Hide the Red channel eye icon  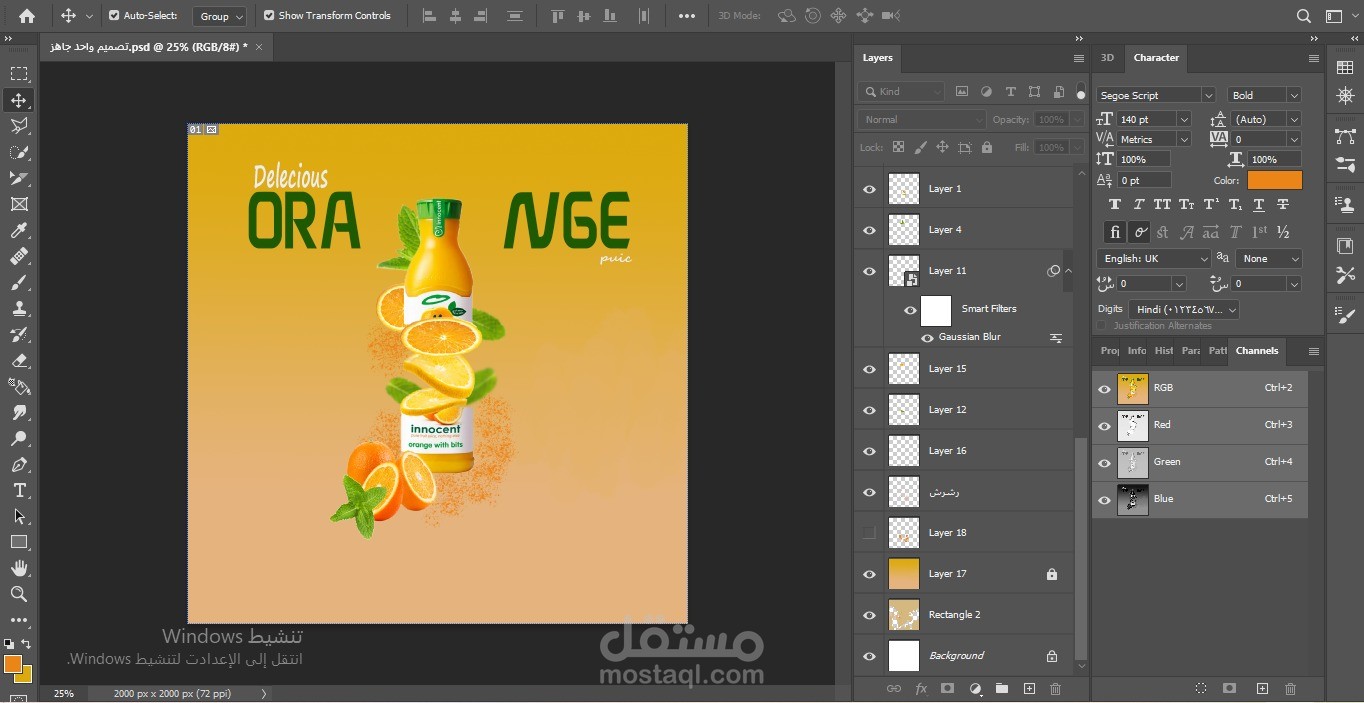1104,426
